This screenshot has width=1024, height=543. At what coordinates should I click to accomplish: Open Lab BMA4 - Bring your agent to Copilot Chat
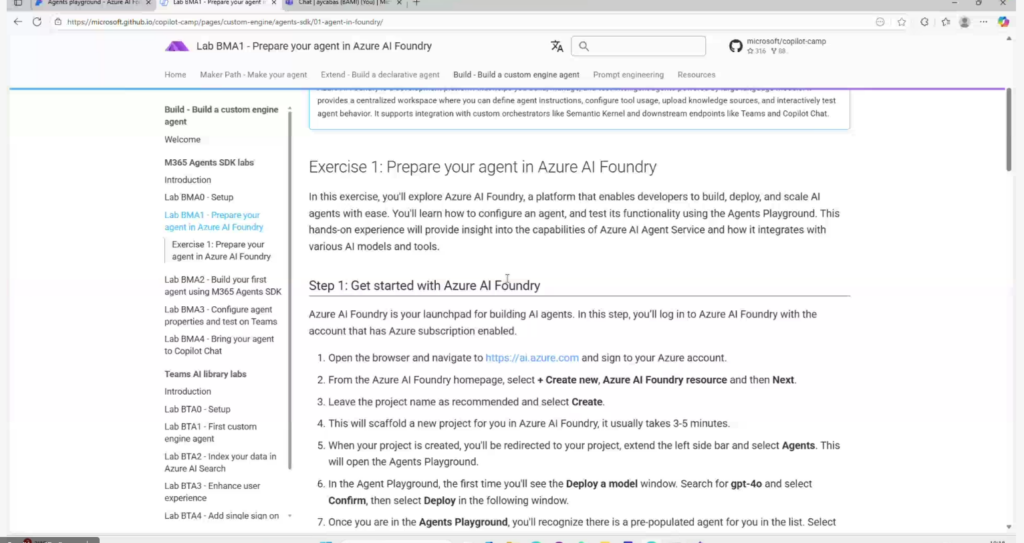pos(219,345)
